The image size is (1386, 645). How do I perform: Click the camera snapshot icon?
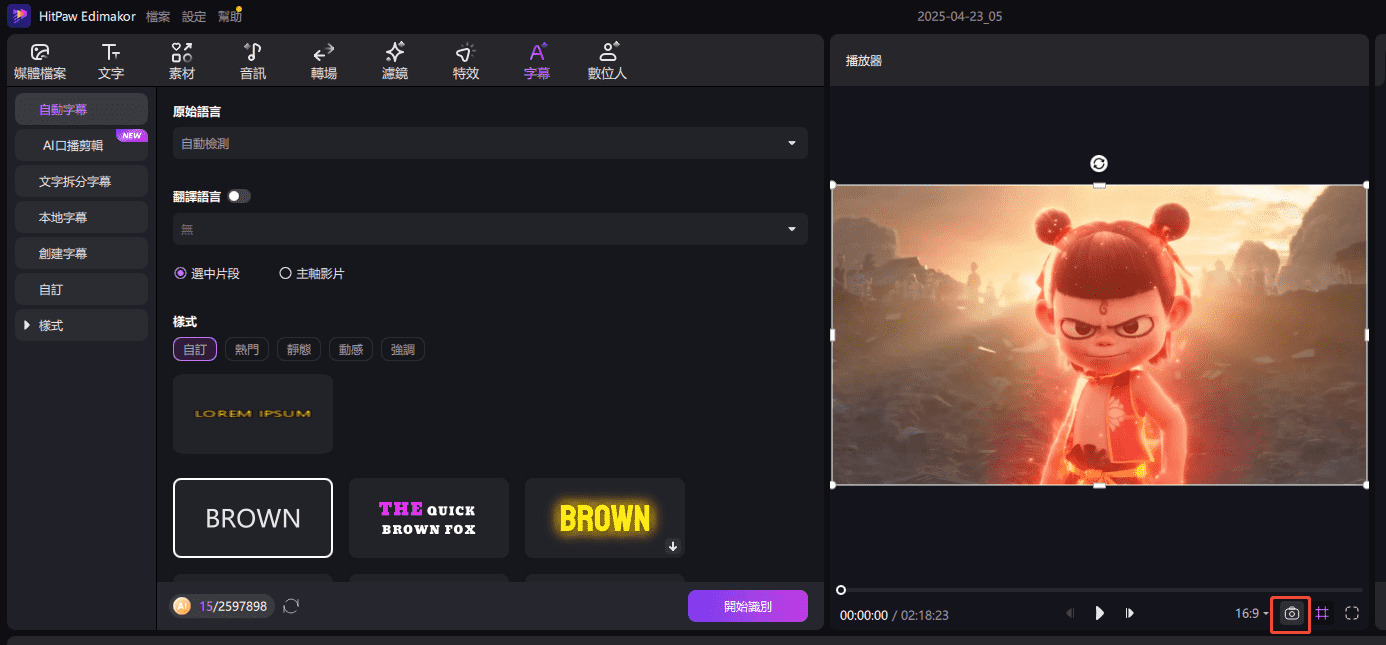click(x=1291, y=613)
